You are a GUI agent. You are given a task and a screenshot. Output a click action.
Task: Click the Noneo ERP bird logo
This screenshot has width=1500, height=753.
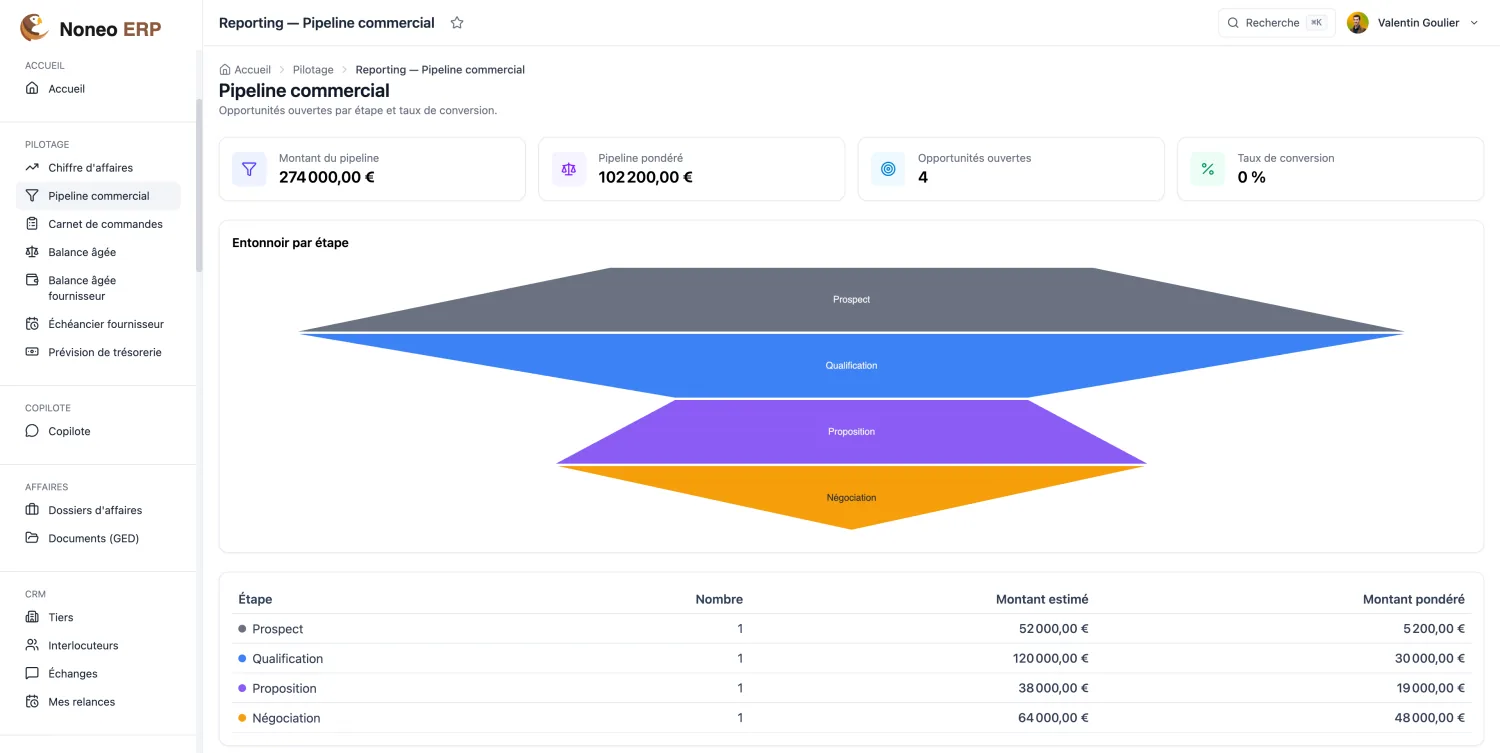(34, 27)
